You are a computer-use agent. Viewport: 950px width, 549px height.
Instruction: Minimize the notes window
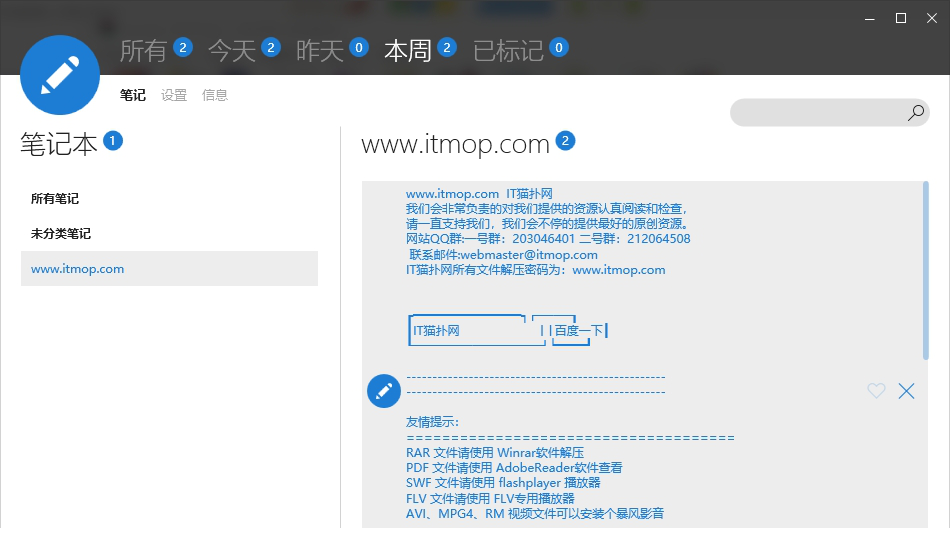870,18
